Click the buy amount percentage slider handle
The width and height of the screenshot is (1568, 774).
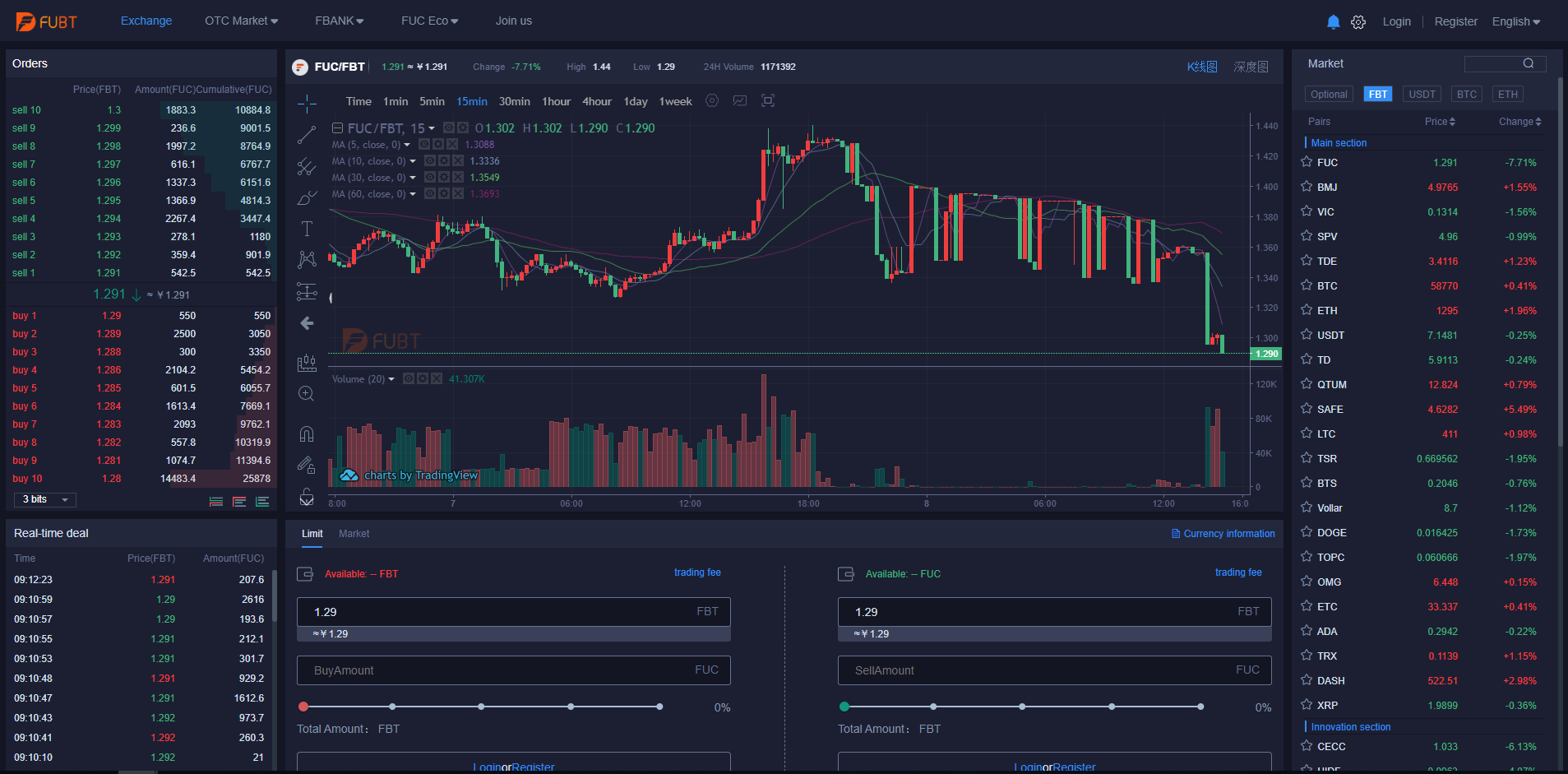303,707
